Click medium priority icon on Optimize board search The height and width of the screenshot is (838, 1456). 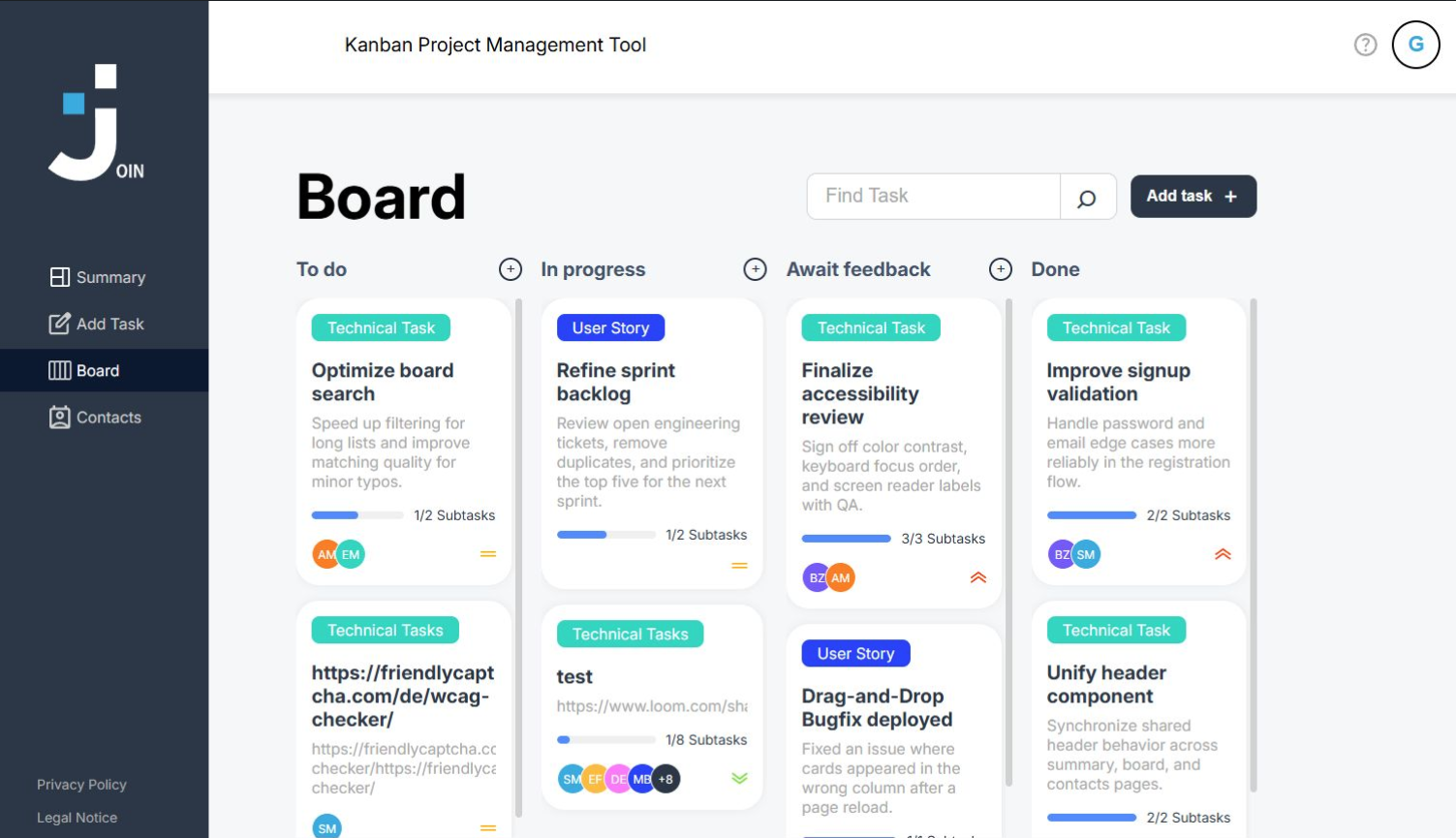(488, 554)
